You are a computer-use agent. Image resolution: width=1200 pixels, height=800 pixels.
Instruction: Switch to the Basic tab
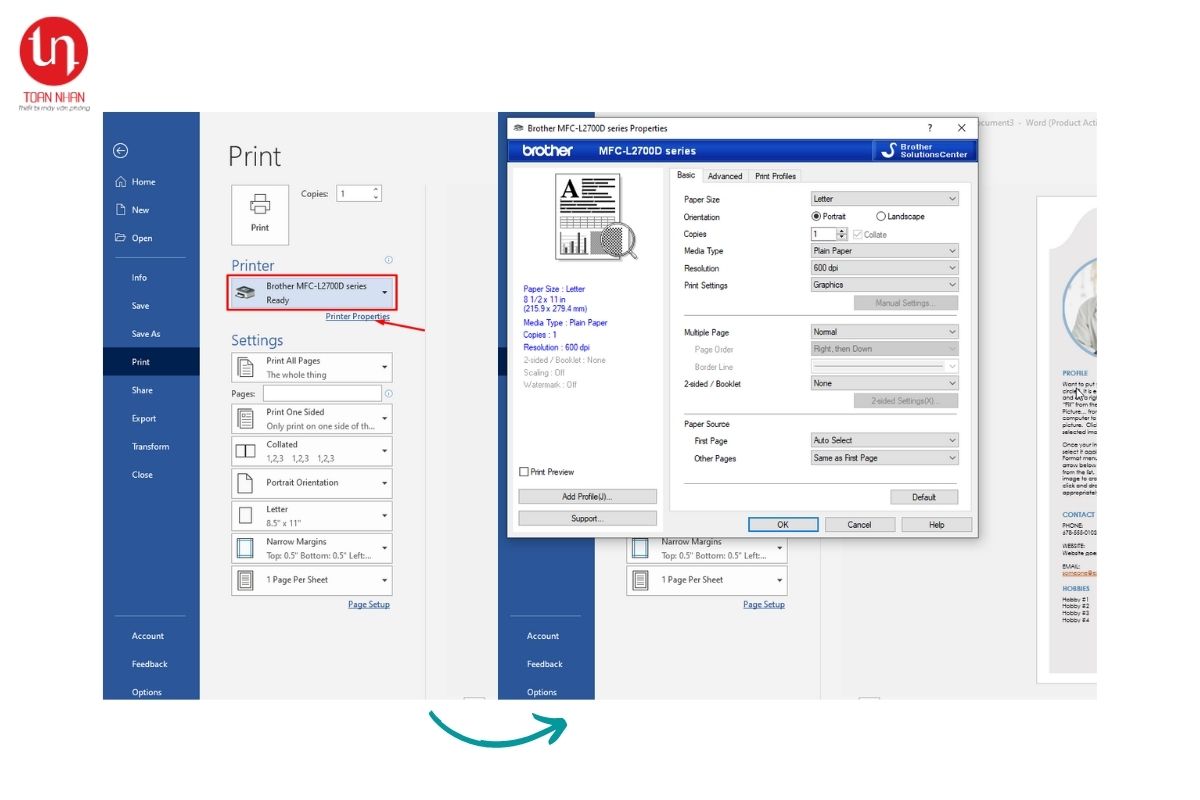pos(686,175)
